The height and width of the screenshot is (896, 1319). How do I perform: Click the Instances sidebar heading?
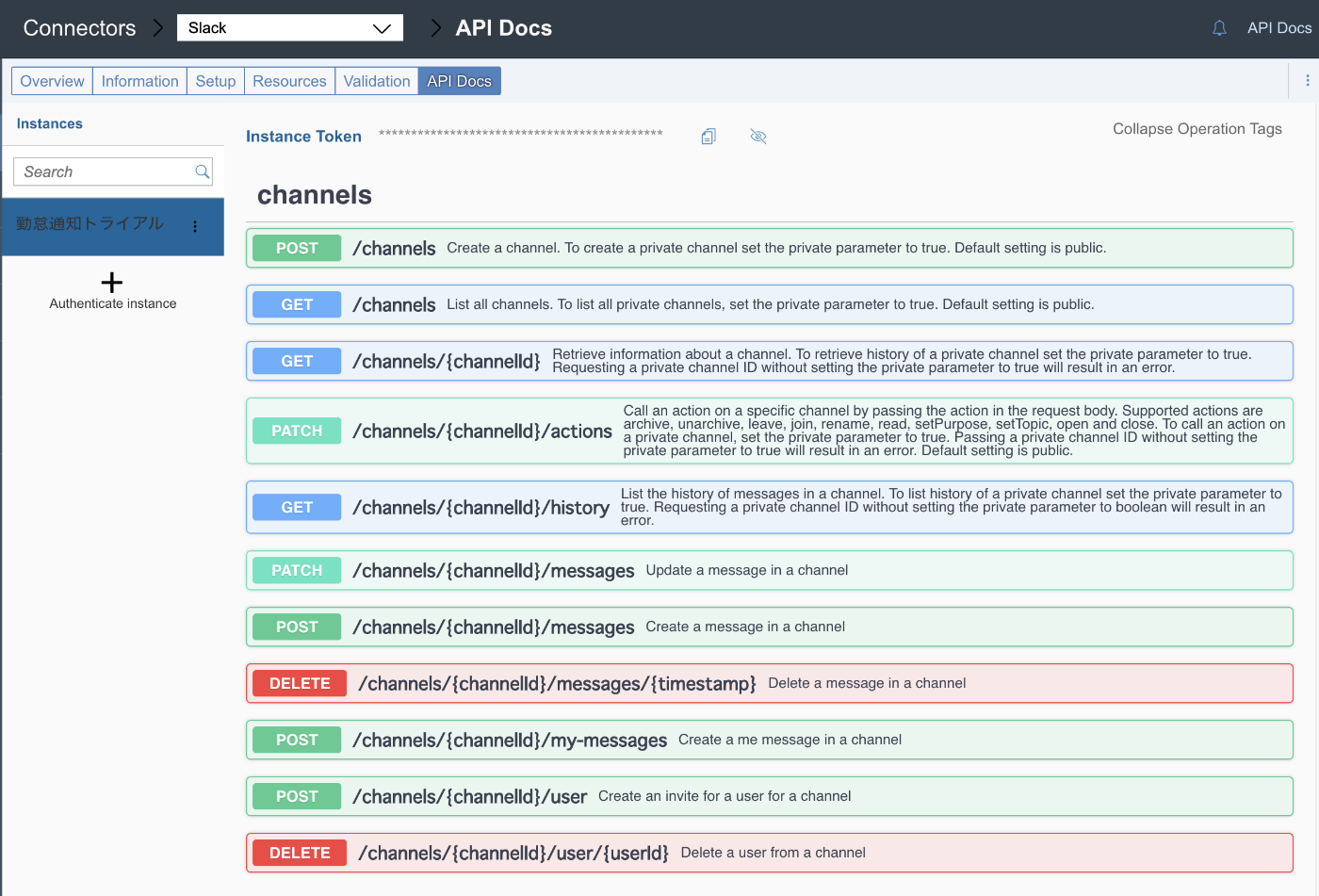tap(50, 123)
